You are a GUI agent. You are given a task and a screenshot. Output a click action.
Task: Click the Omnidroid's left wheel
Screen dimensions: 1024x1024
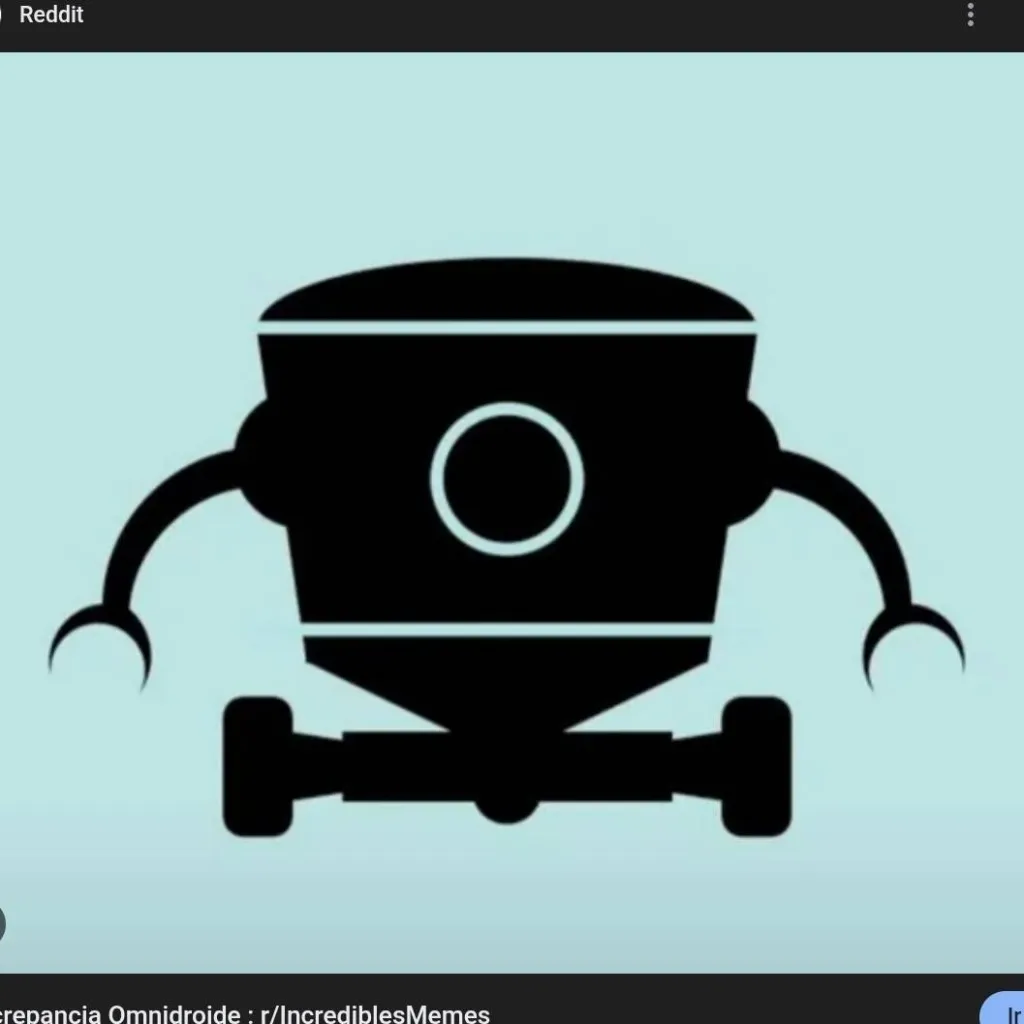[x=255, y=765]
